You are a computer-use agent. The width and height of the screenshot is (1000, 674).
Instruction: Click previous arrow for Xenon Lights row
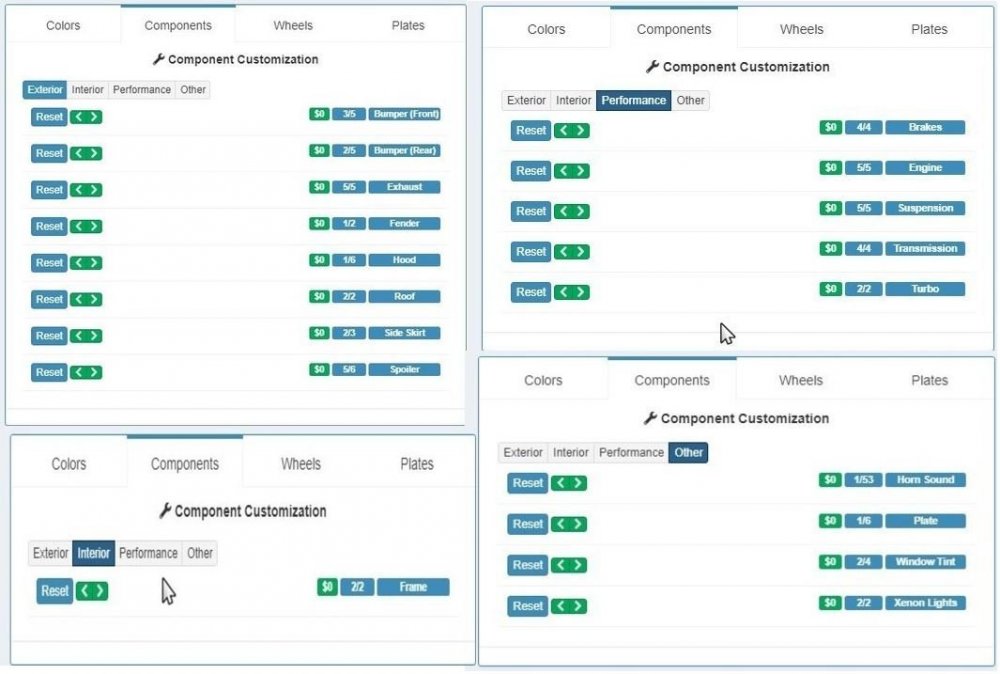[560, 606]
